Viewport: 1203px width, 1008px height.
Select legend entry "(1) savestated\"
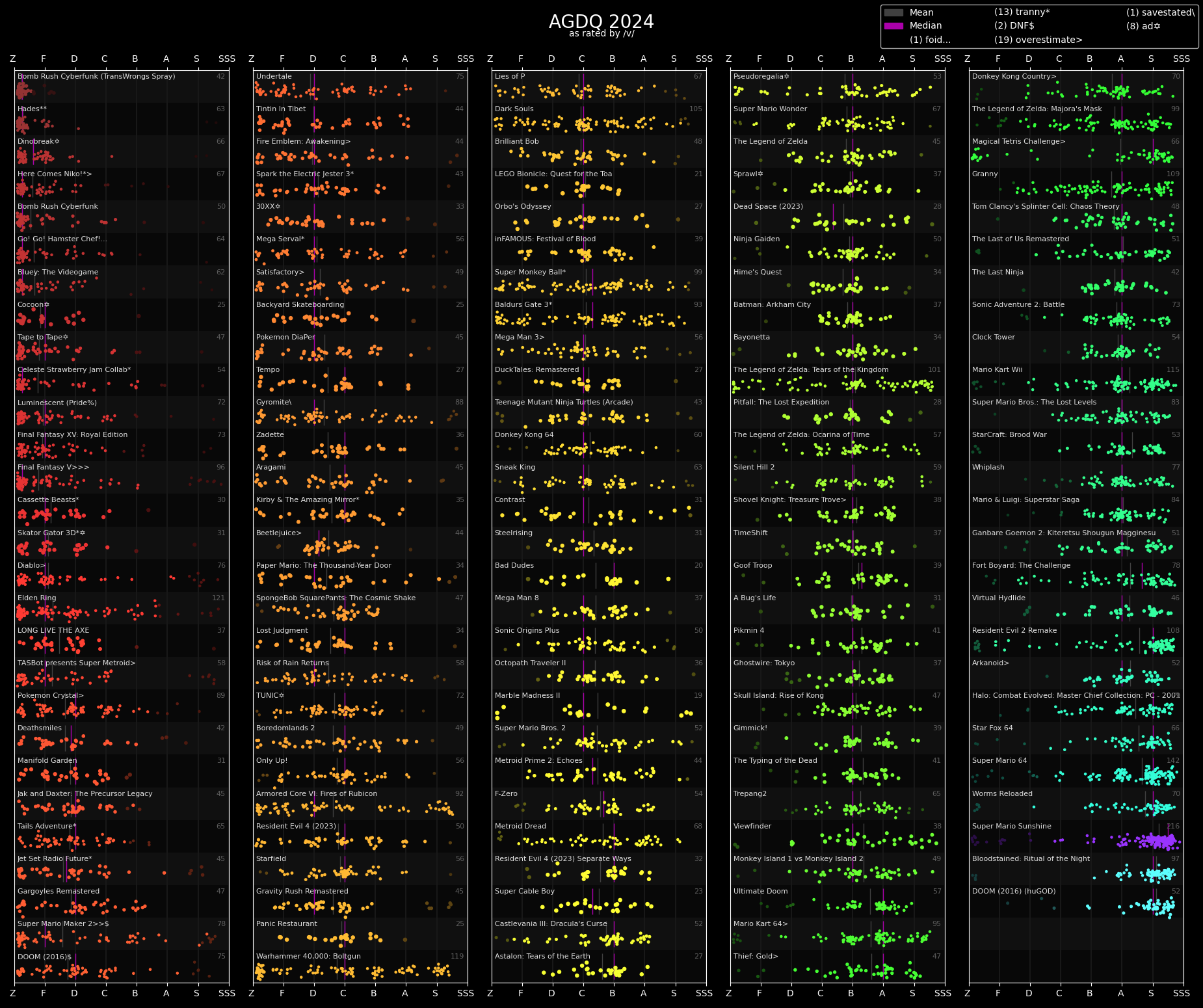tap(1160, 12)
